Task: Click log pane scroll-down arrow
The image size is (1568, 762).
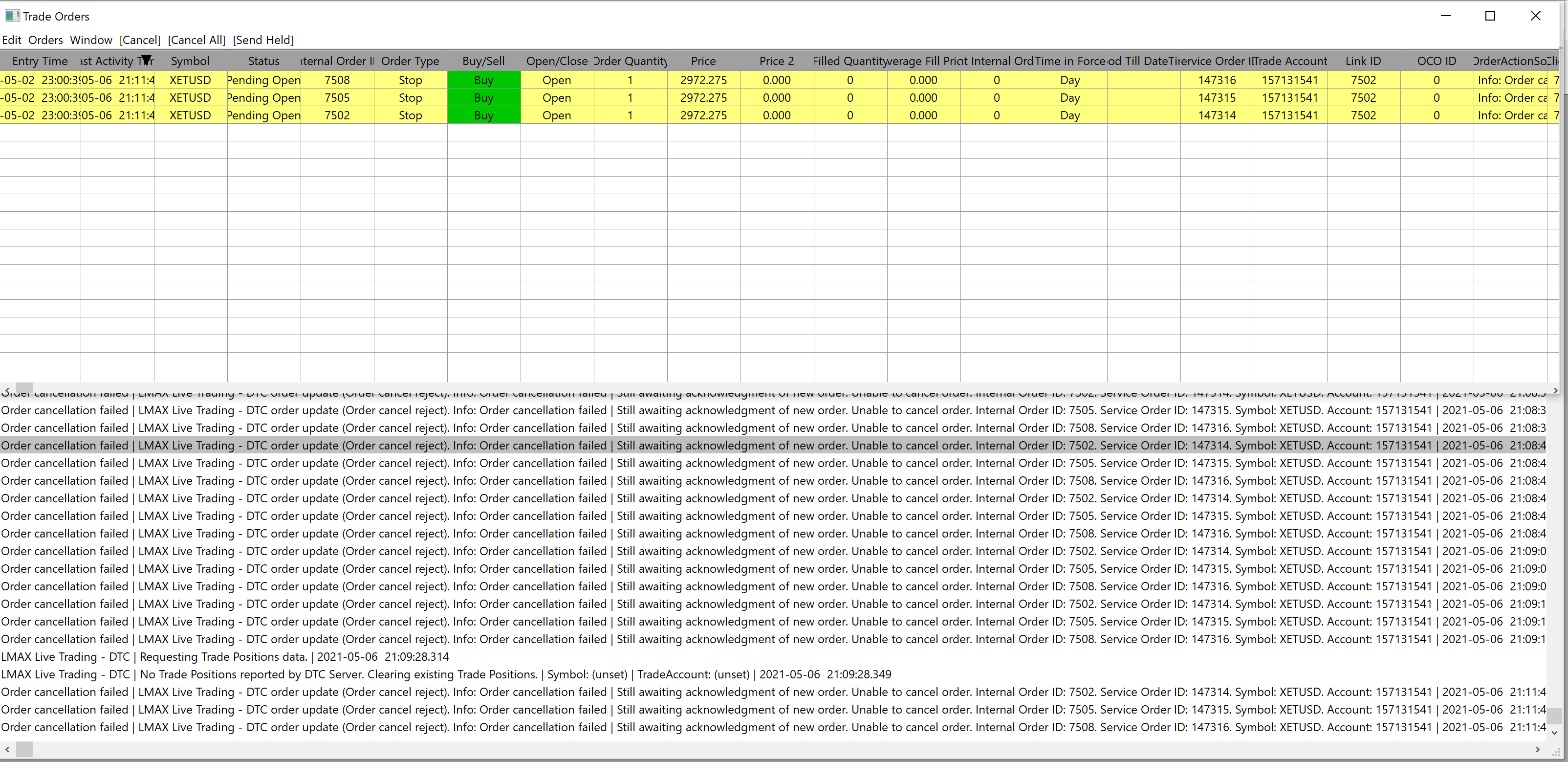Action: point(1554,732)
